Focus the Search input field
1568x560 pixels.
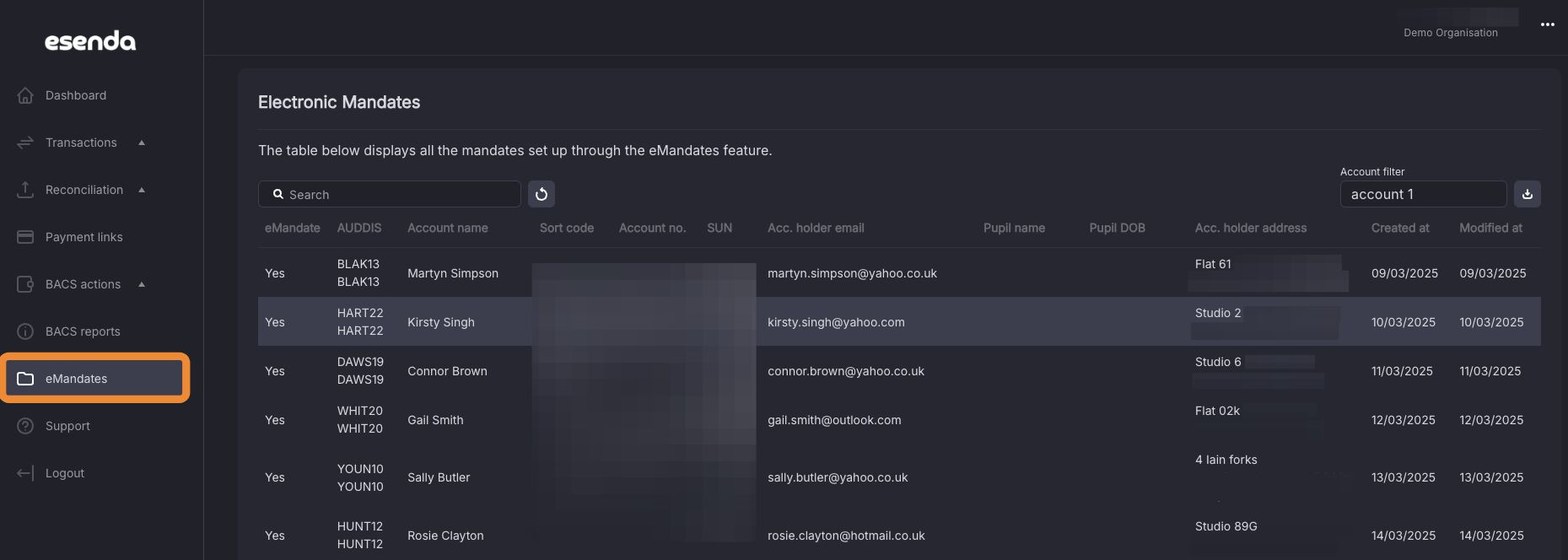pos(390,194)
